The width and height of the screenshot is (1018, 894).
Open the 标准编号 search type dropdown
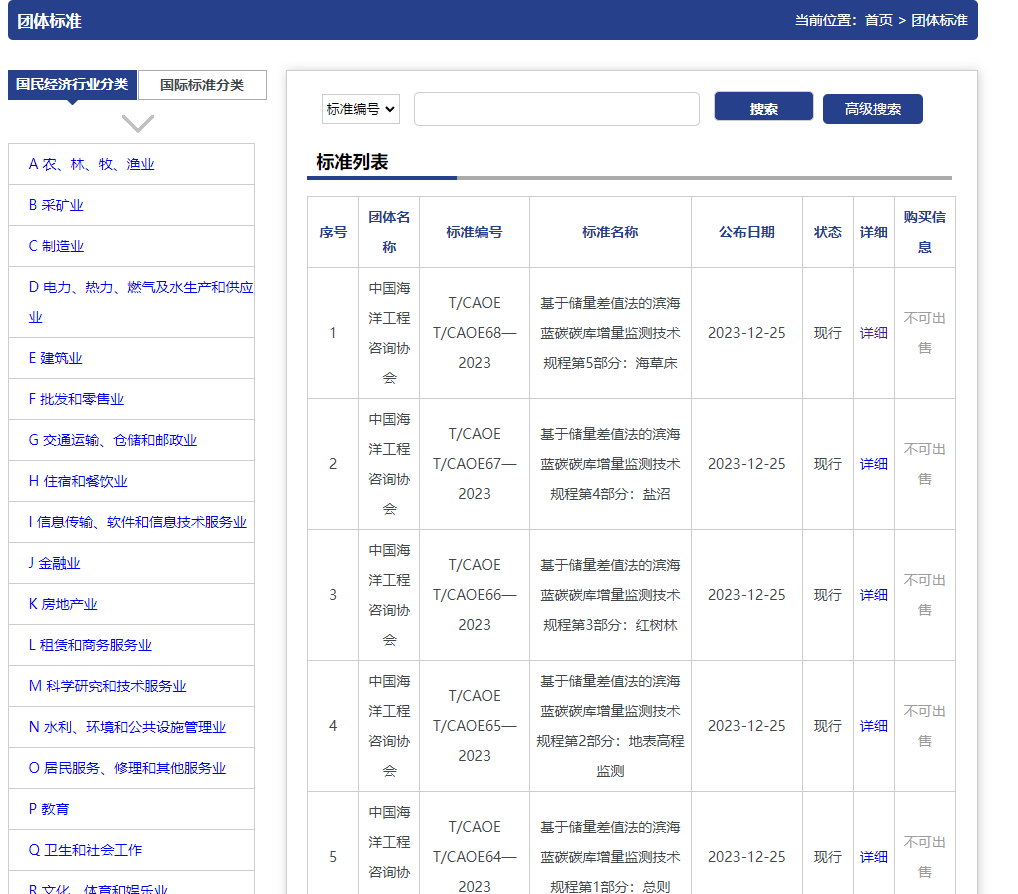[360, 109]
